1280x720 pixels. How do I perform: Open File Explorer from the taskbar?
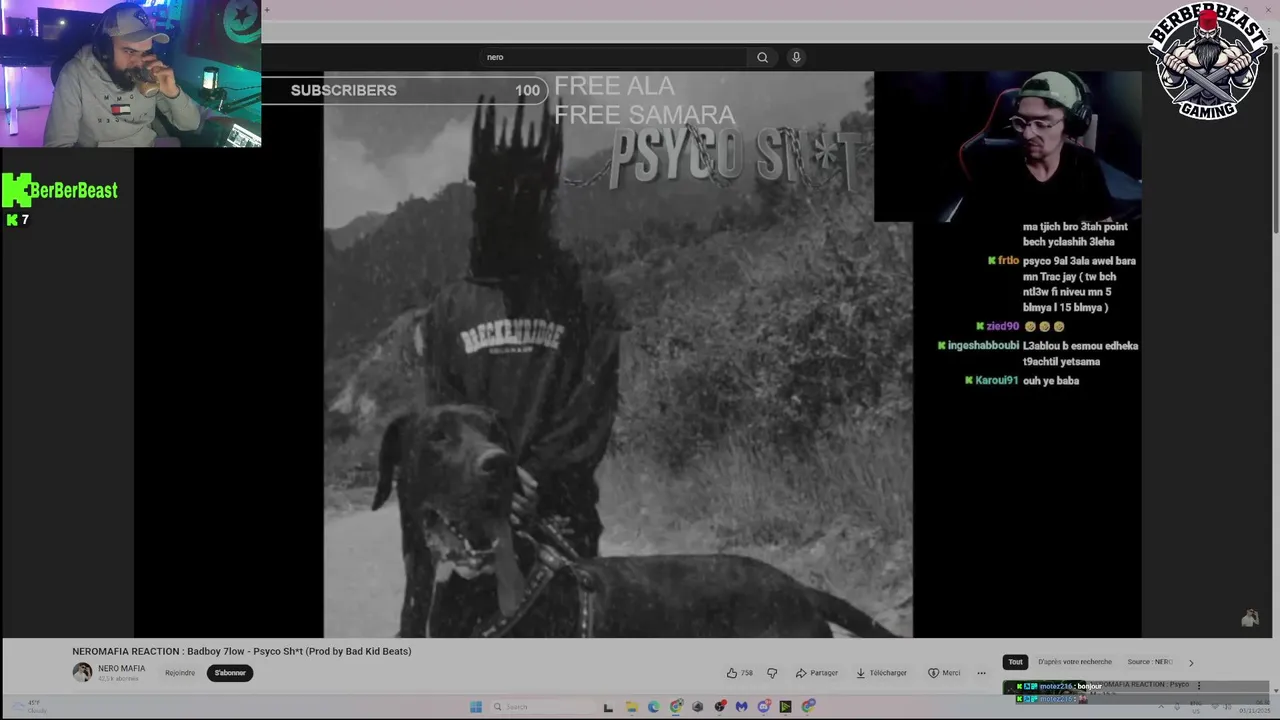632,707
